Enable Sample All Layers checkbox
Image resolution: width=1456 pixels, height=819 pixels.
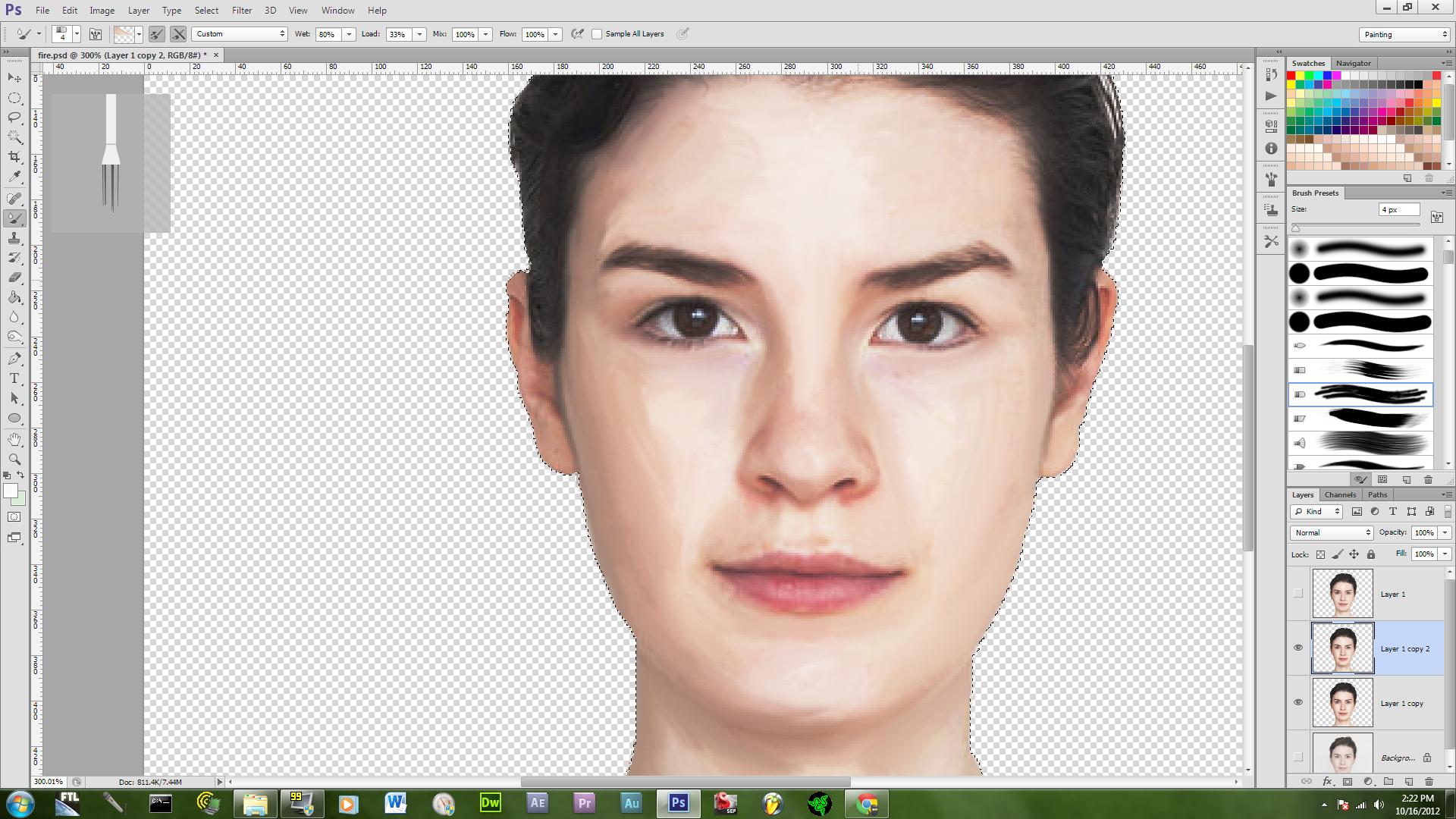597,34
